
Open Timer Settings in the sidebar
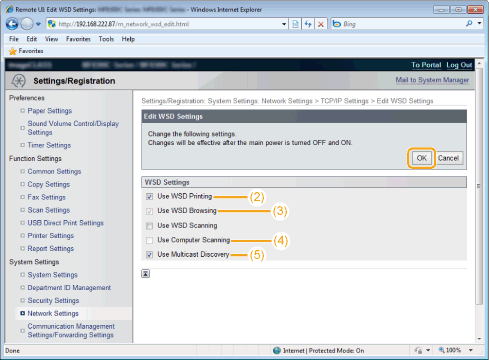(49, 145)
